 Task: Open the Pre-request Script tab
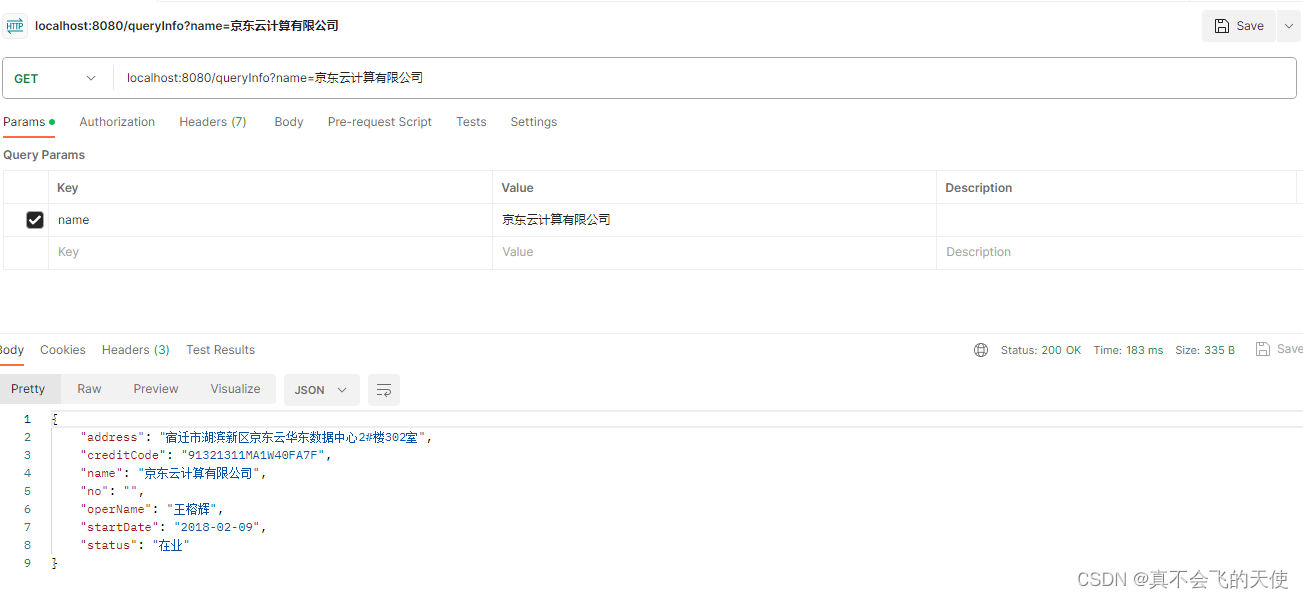pyautogui.click(x=380, y=122)
